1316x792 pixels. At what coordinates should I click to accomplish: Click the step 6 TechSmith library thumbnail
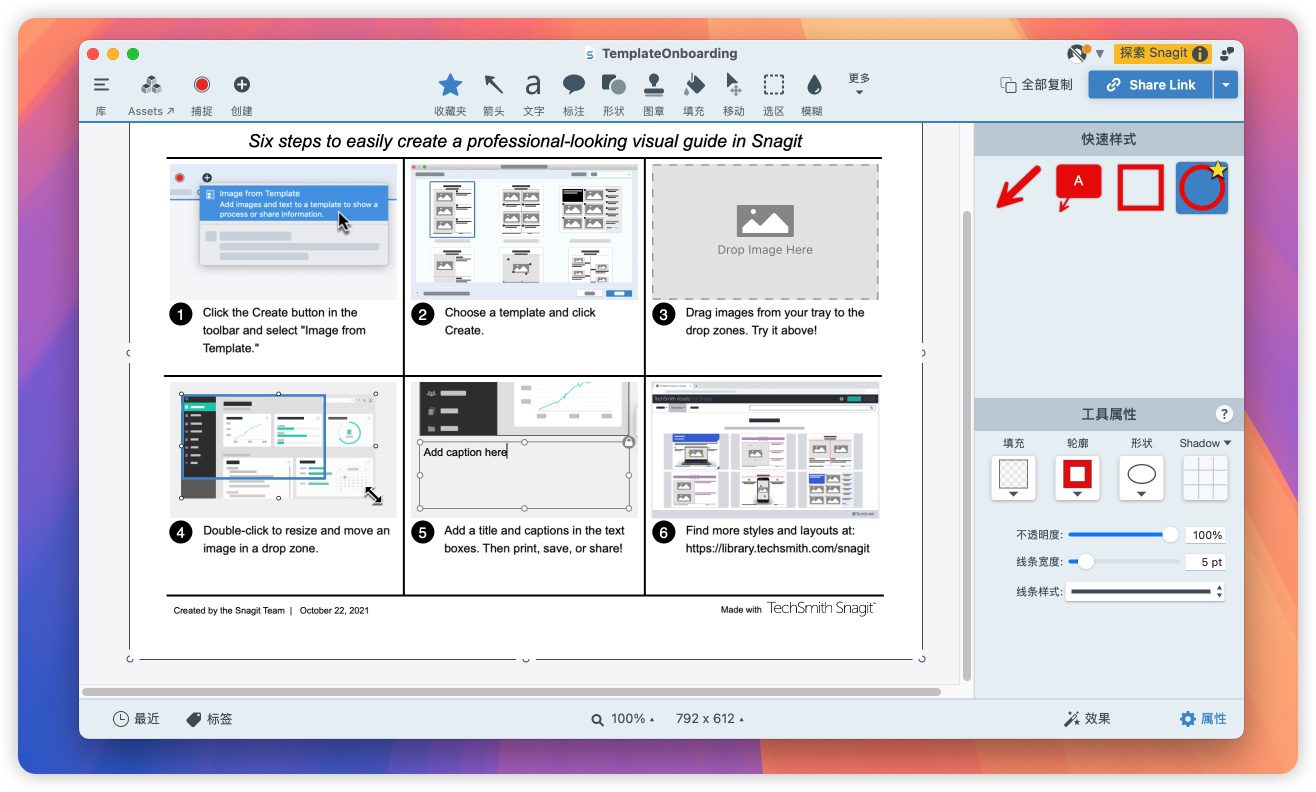[x=765, y=449]
